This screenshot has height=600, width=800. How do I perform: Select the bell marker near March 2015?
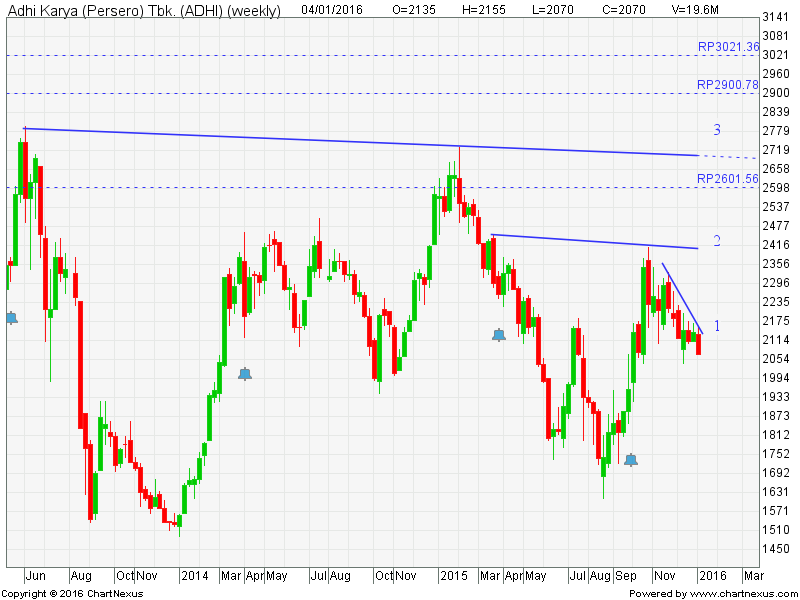(x=499, y=335)
